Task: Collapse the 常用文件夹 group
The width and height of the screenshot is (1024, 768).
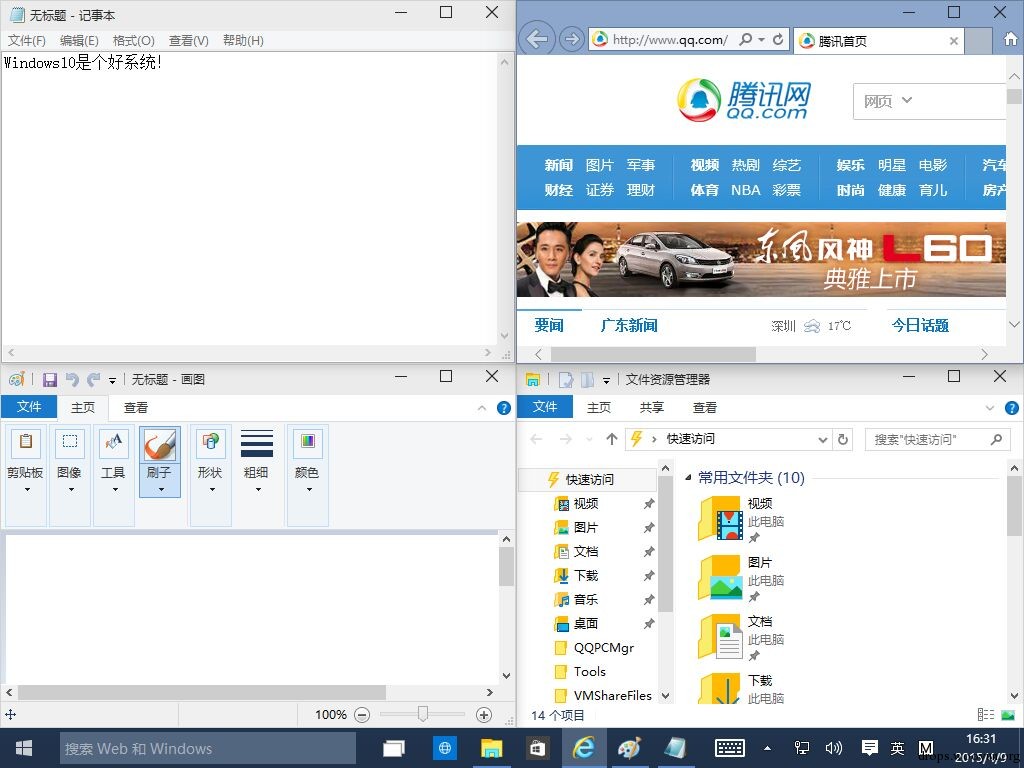Action: pyautogui.click(x=688, y=477)
